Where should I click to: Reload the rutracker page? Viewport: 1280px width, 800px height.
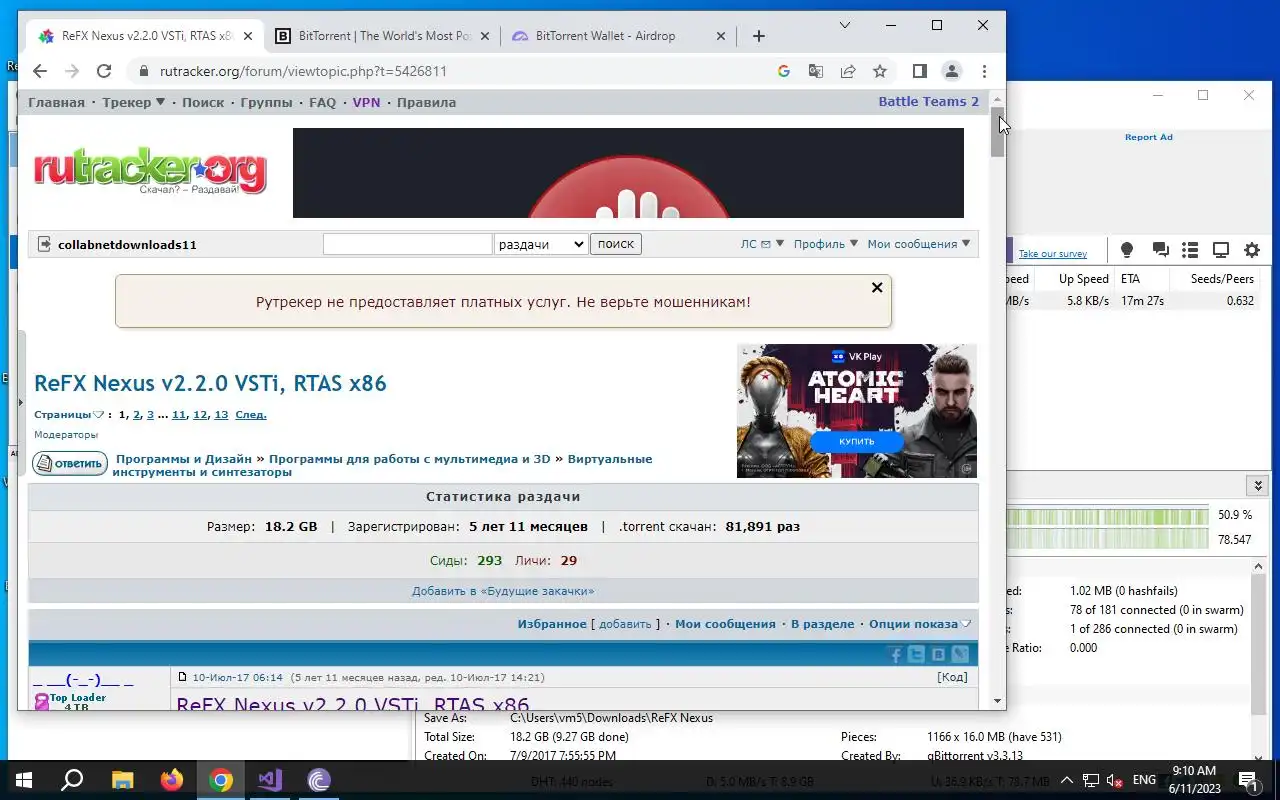pos(104,71)
